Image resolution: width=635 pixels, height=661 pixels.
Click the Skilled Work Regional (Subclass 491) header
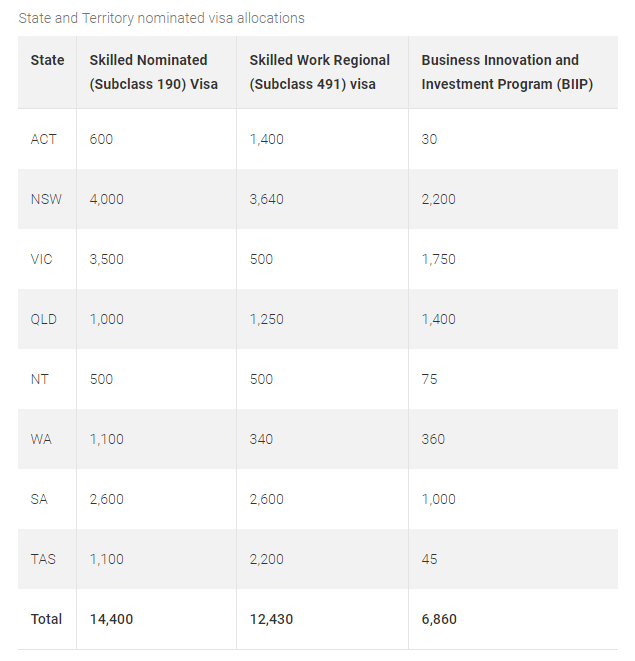319,72
